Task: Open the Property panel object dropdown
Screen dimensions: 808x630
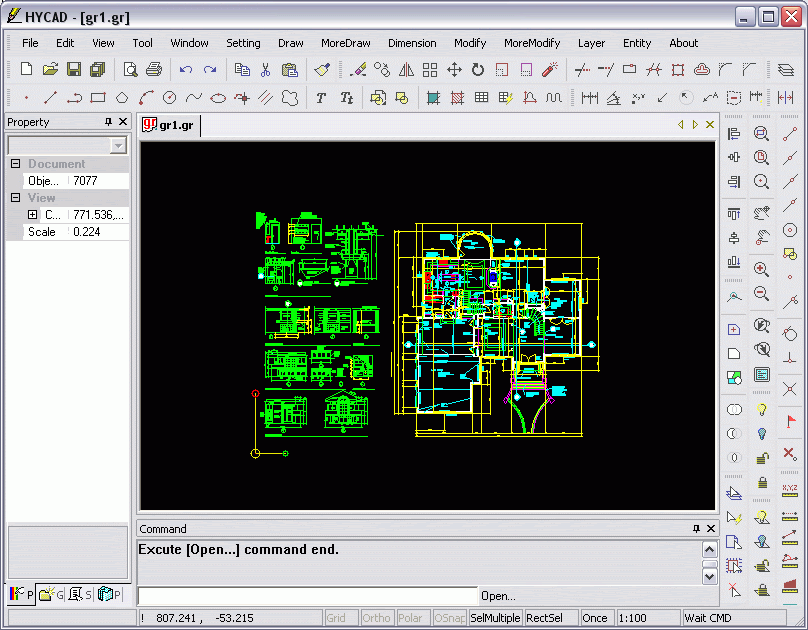Action: pos(119,146)
